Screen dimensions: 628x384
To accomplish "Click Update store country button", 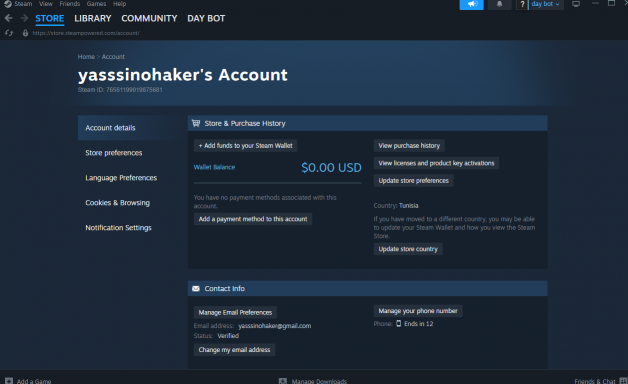I will click(x=408, y=249).
